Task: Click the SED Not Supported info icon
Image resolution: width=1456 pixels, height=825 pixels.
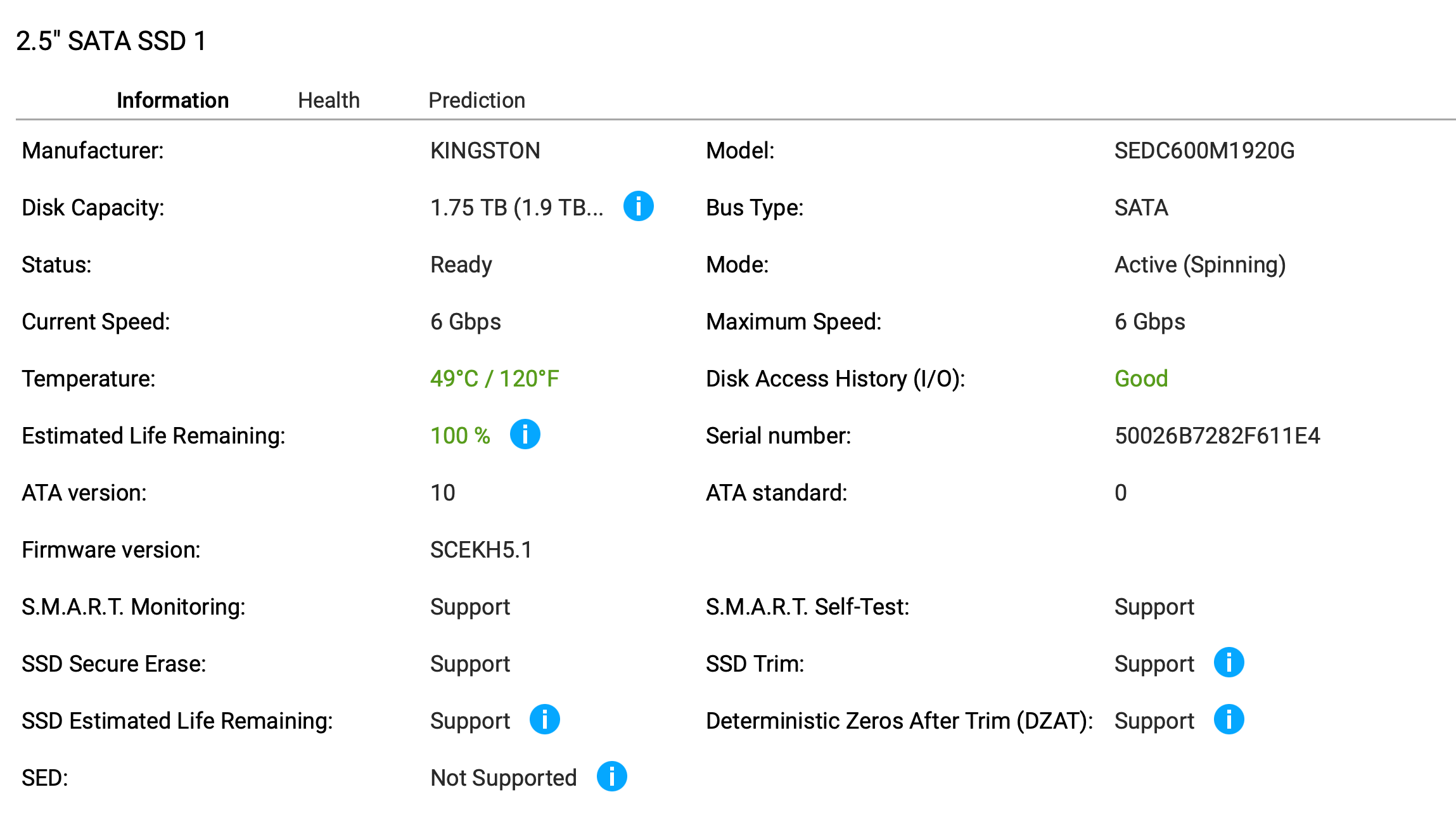Action: (611, 777)
